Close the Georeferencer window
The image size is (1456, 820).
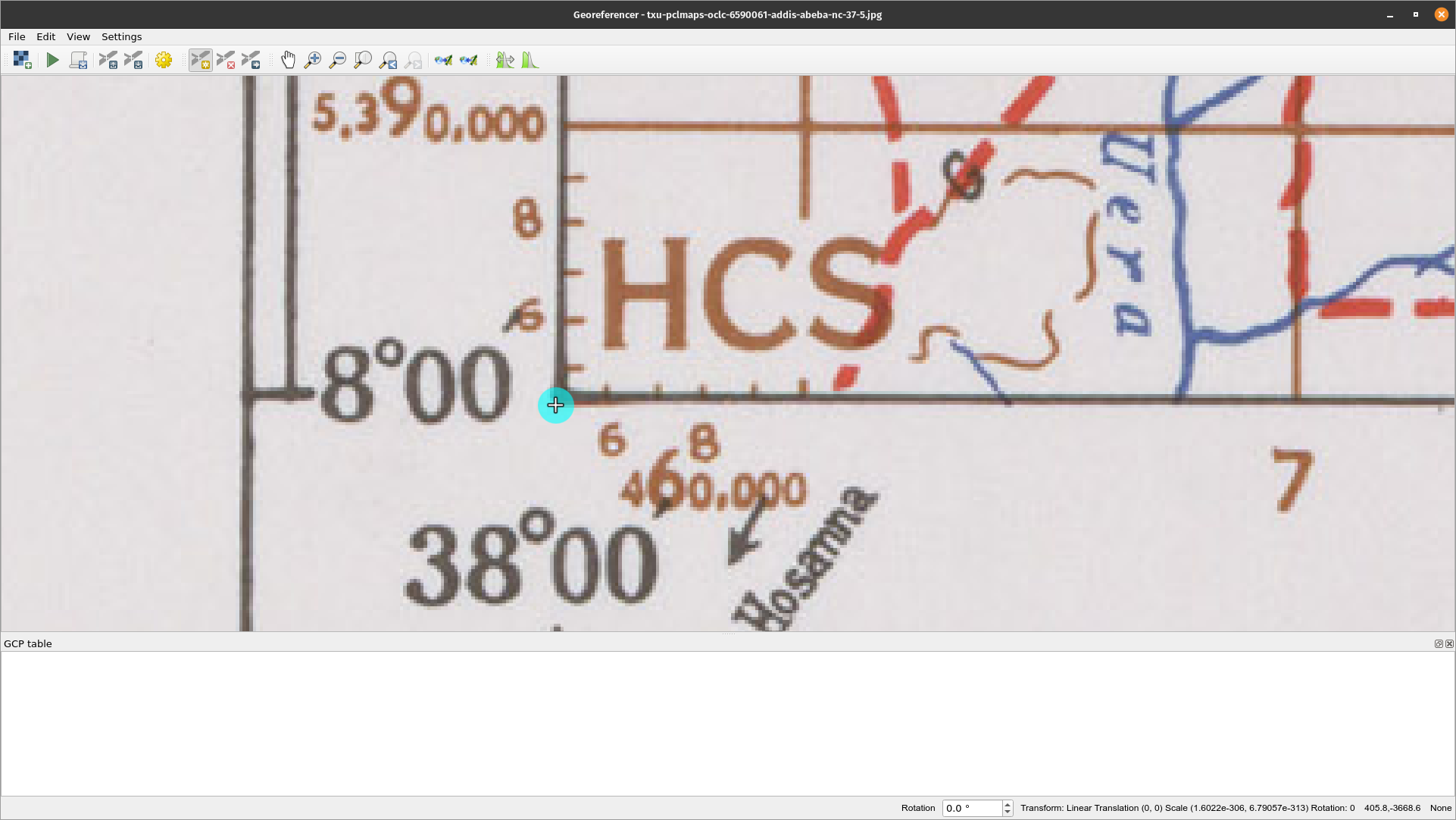pyautogui.click(x=1442, y=14)
